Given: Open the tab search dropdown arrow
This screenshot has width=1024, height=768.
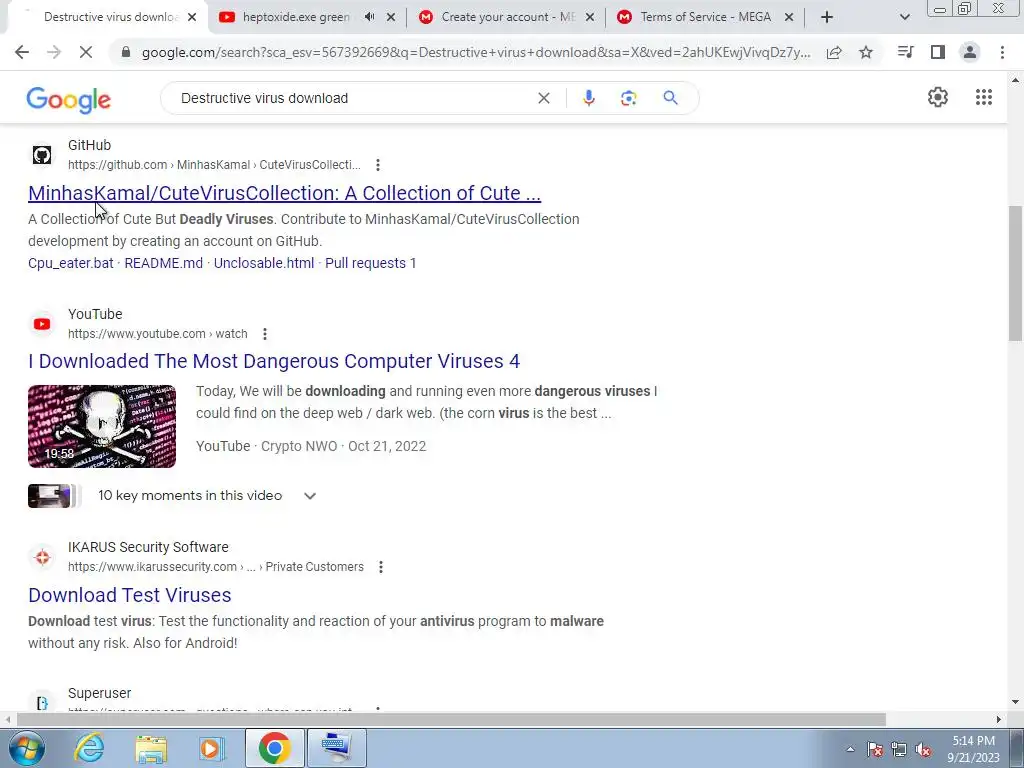Looking at the screenshot, I should point(904,17).
